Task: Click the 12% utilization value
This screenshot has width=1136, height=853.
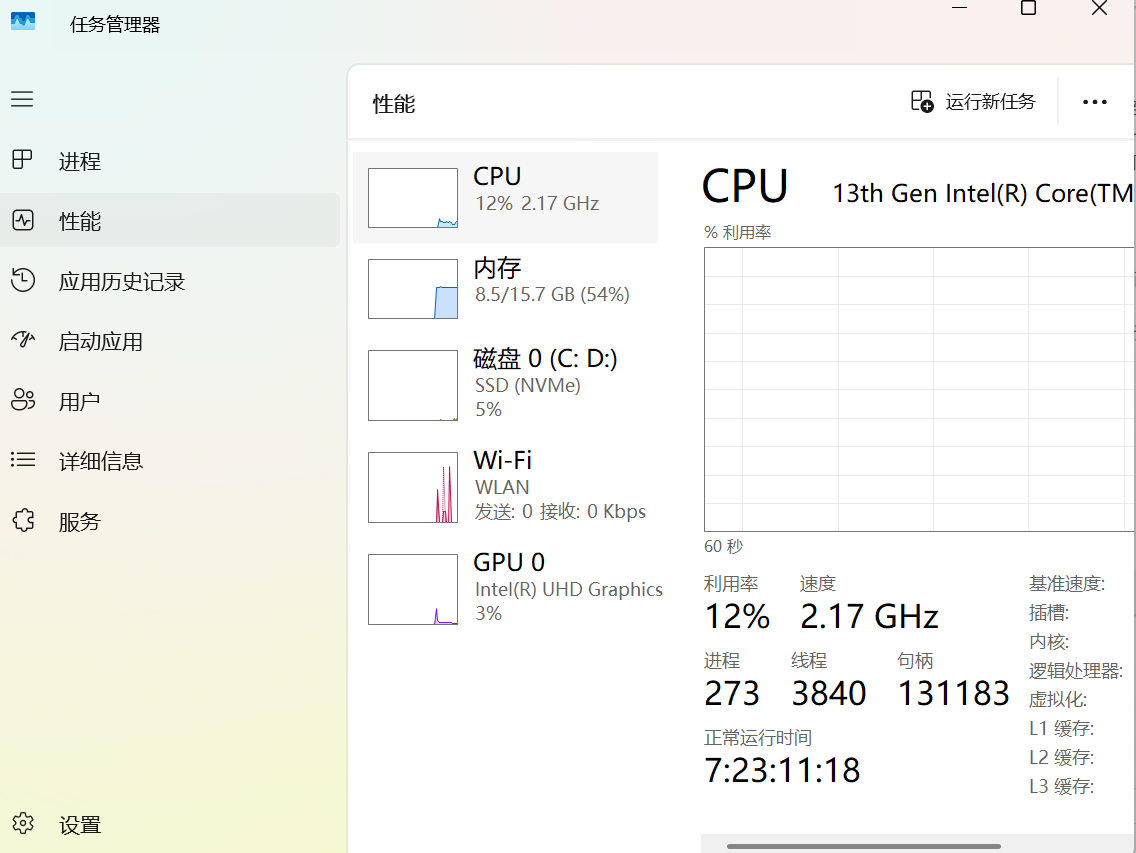Action: pyautogui.click(x=737, y=617)
